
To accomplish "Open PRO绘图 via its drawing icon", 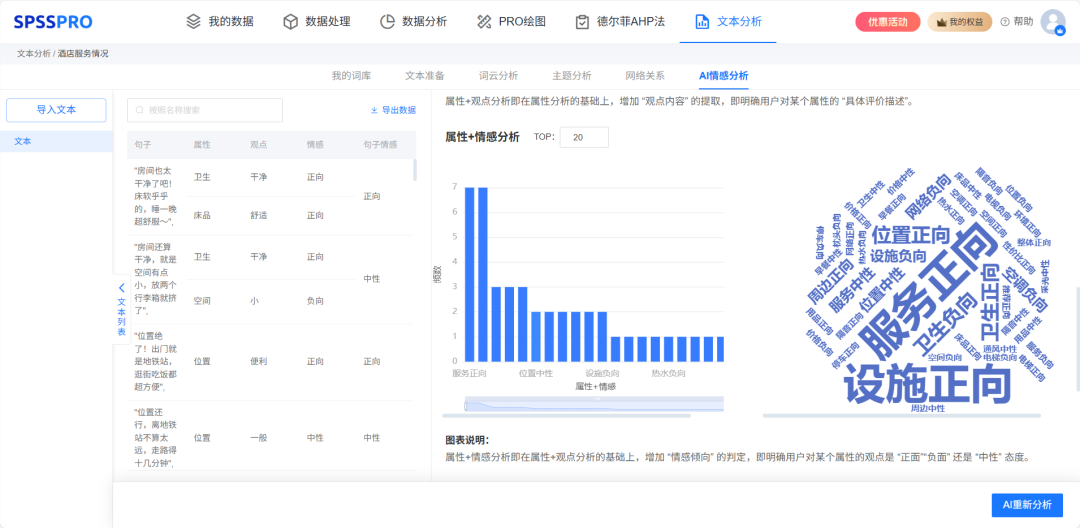I will point(485,21).
